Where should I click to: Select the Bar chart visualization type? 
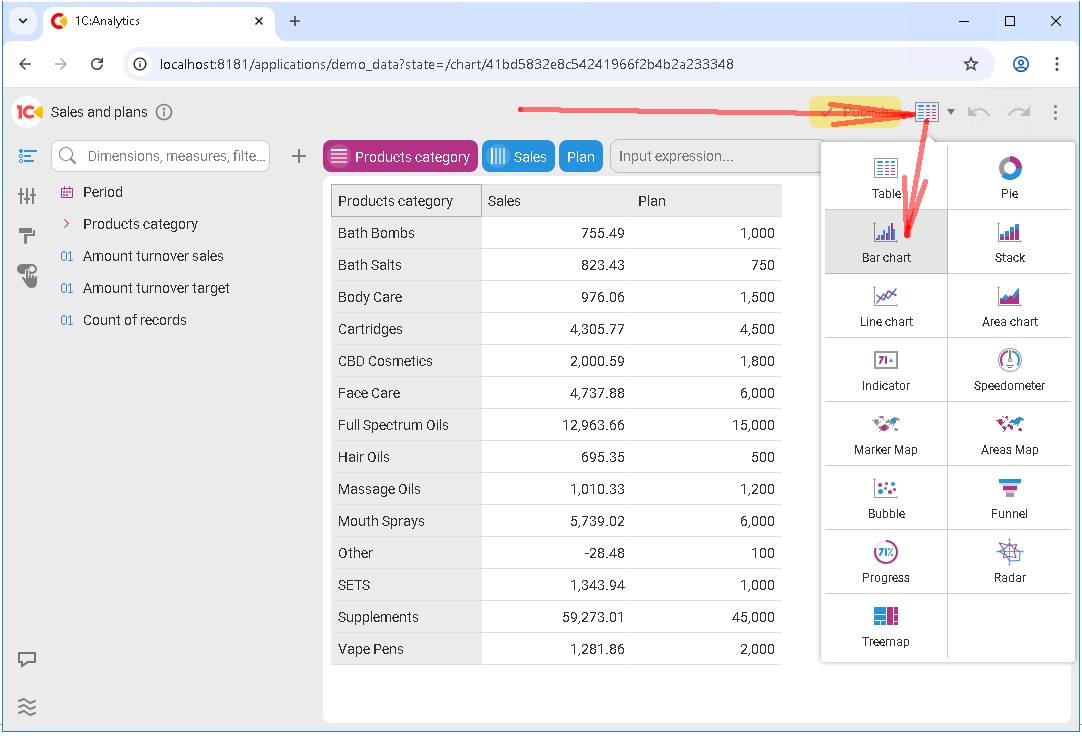coord(886,241)
